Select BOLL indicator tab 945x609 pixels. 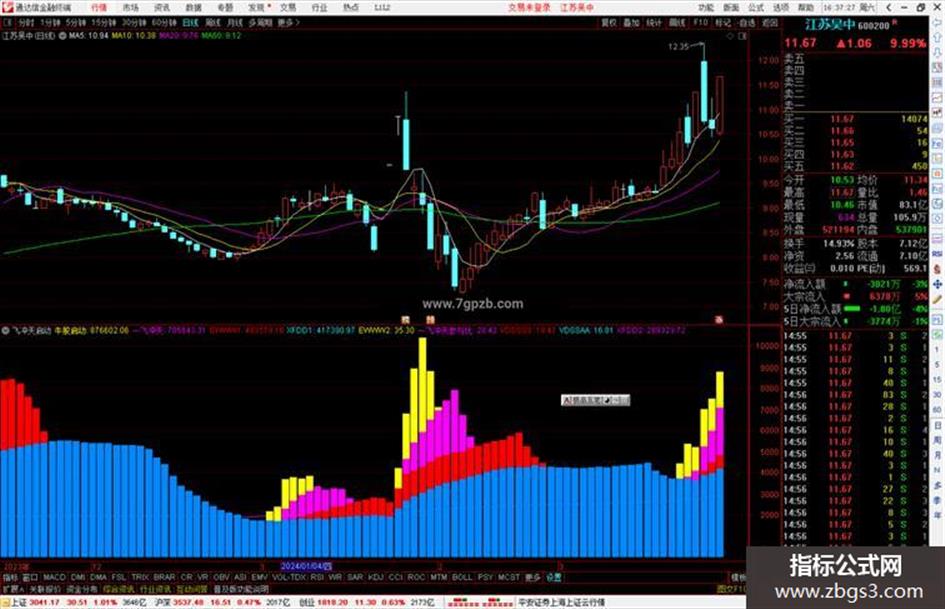coord(462,577)
